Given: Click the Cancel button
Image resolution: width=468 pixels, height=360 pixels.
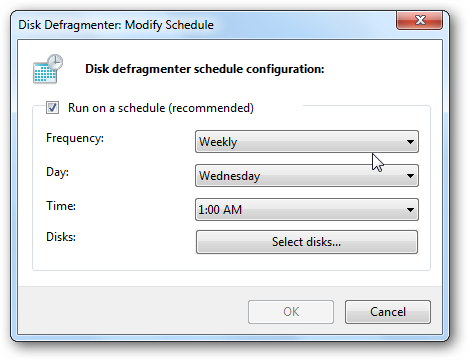Looking at the screenshot, I should coord(388,312).
